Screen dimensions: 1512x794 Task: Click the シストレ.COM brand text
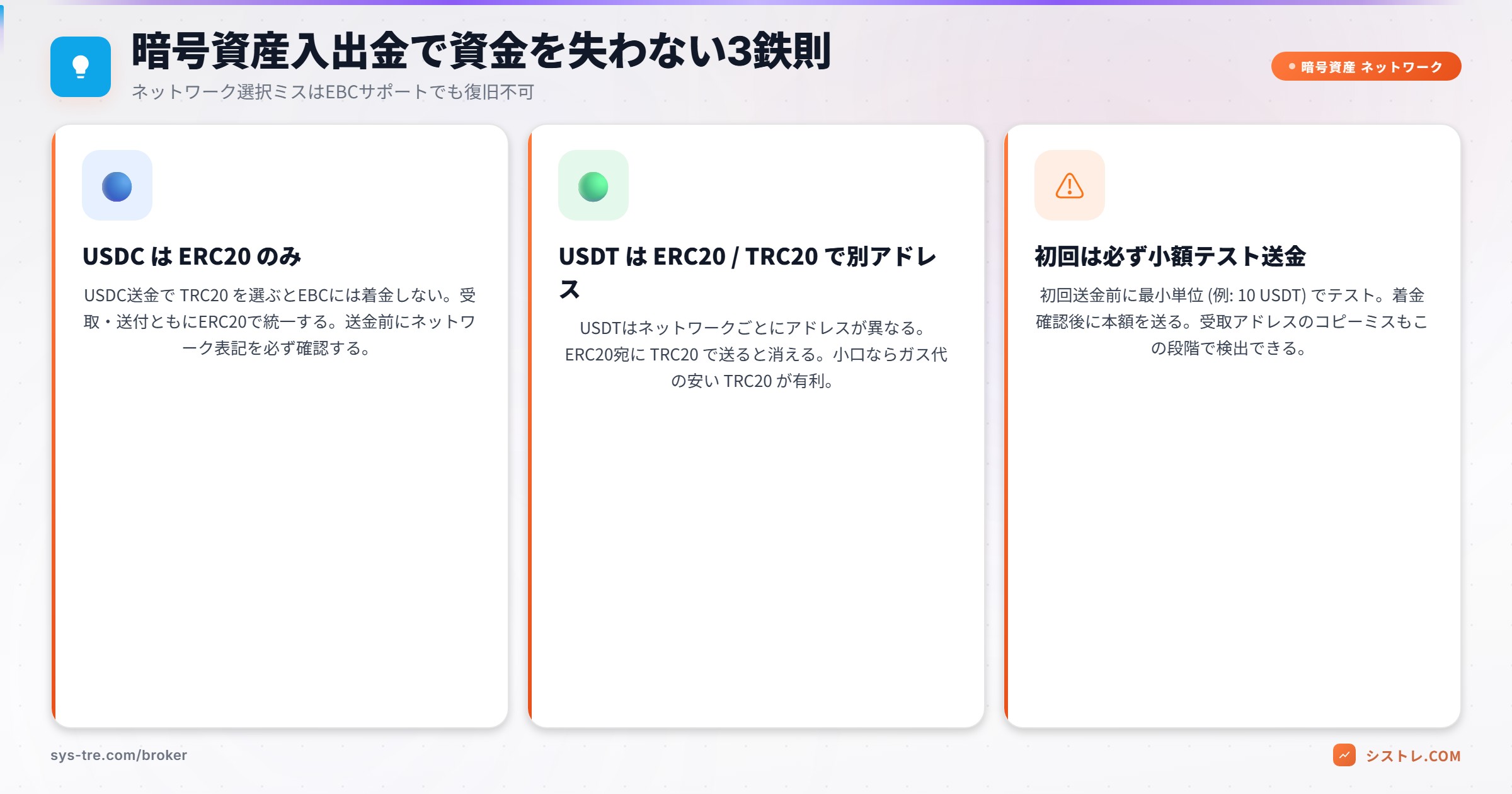pyautogui.click(x=1413, y=756)
